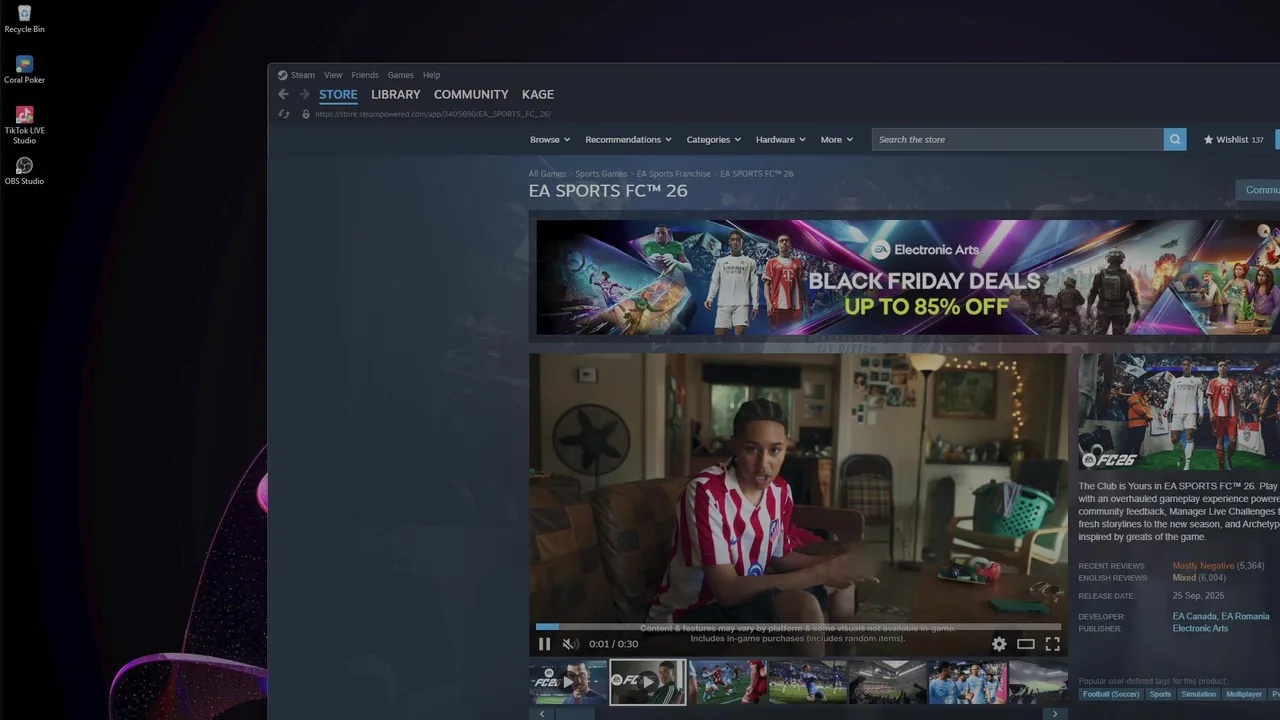Click the Search the store field
This screenshot has width=1280, height=720.
(x=1018, y=139)
